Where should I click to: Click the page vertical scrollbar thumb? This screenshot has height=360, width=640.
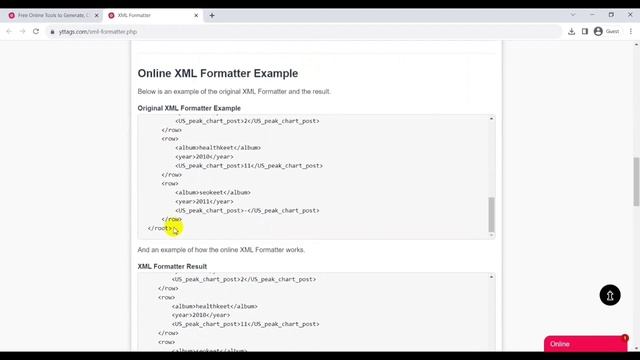[x=636, y=181]
